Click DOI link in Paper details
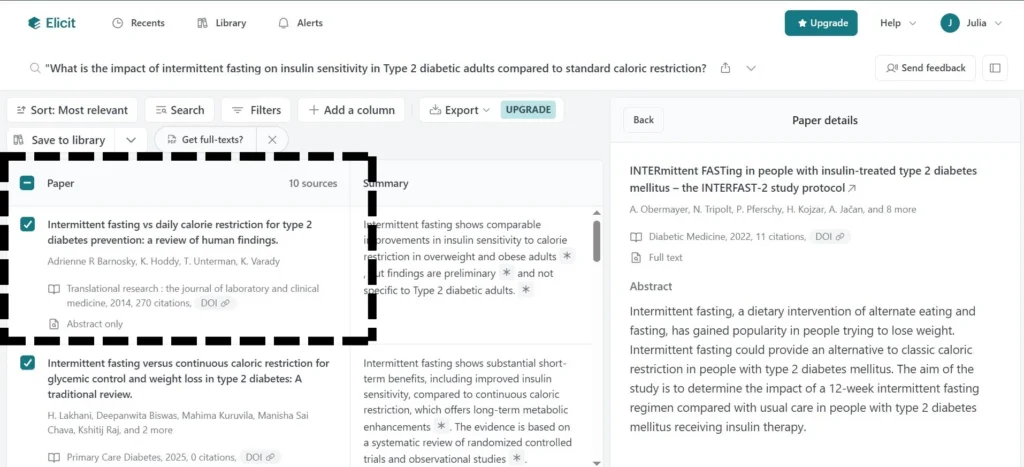Screen dimensions: 1024x467 pos(830,236)
